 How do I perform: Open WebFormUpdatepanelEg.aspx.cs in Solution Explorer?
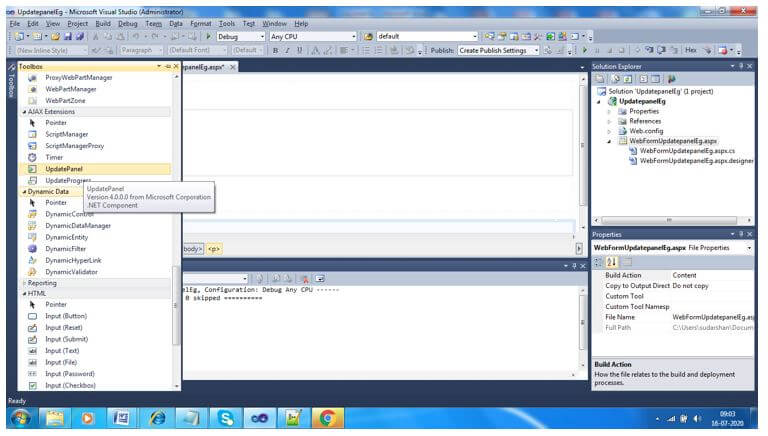point(687,151)
